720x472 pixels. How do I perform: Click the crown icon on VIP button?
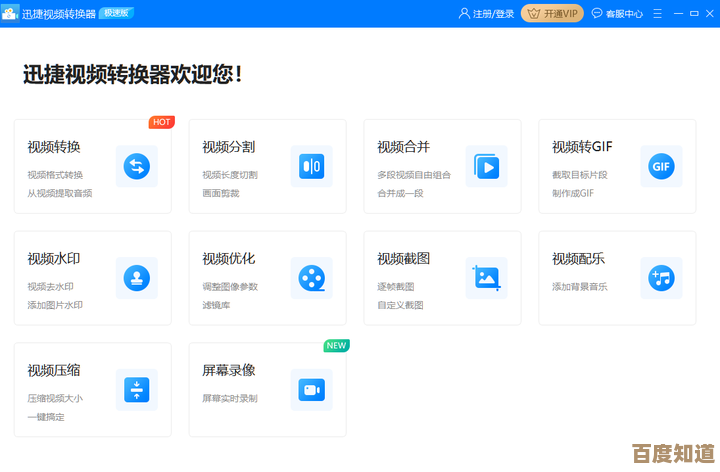tap(534, 13)
